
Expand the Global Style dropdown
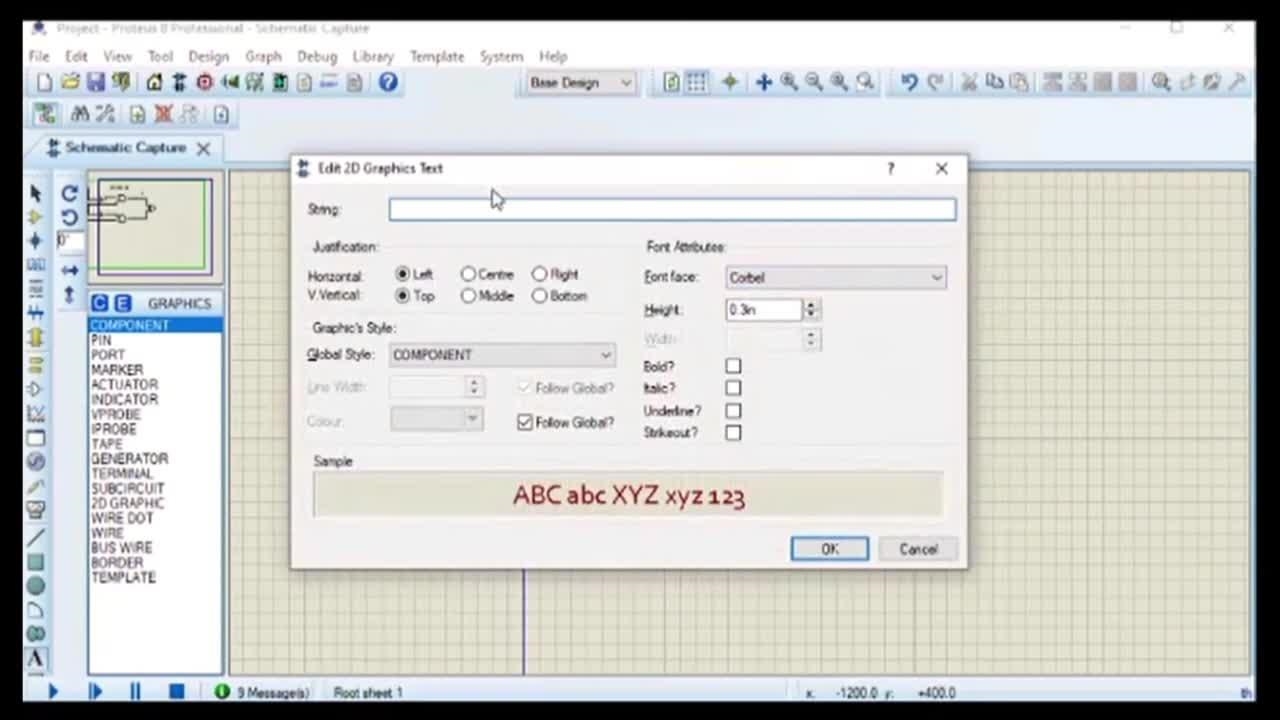(x=501, y=355)
